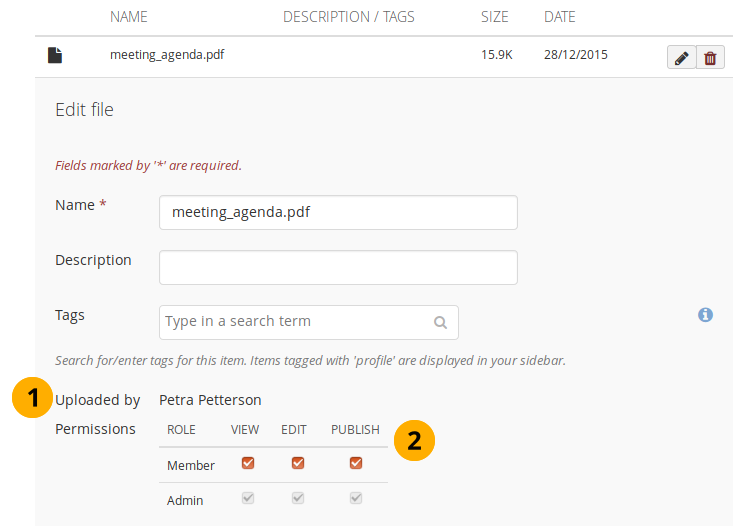This screenshot has height=526, width=741.
Task: Click the Admin Publish permission checkbox
Action: pyautogui.click(x=355, y=498)
